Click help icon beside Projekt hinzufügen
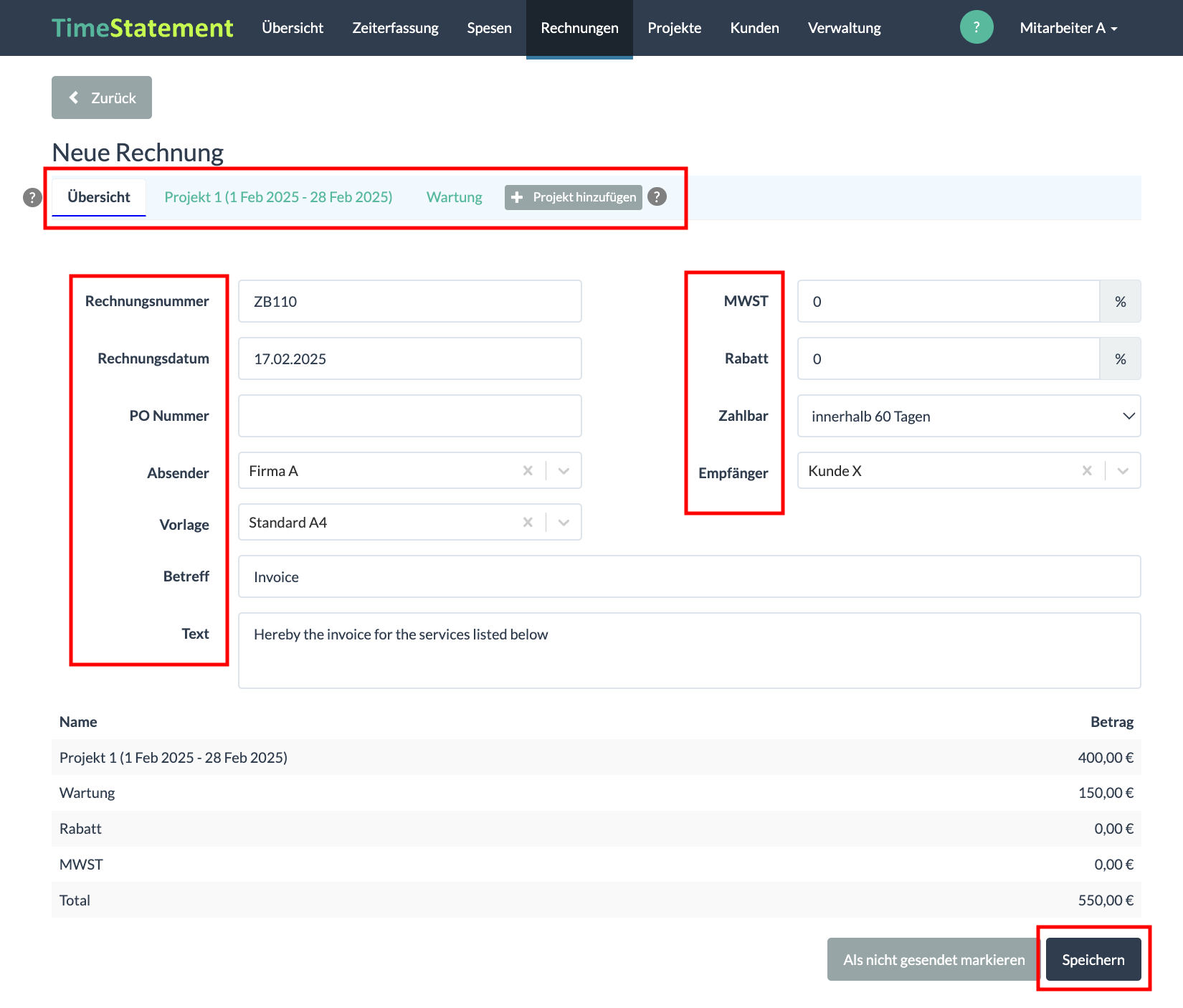Image resolution: width=1183 pixels, height=1008 pixels. coord(657,196)
